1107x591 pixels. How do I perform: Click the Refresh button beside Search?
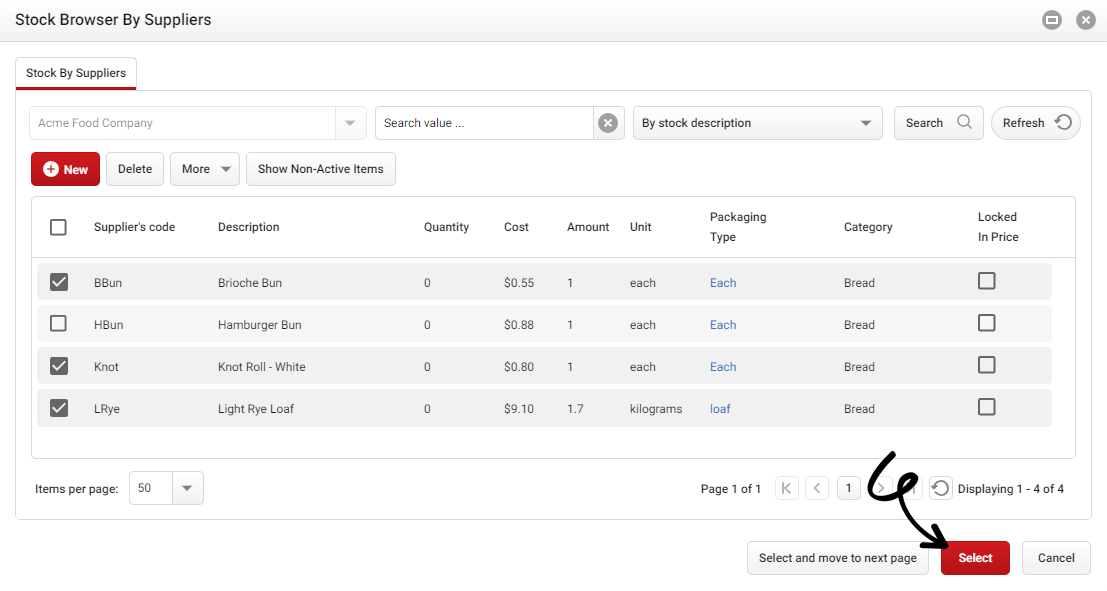pyautogui.click(x=1036, y=123)
